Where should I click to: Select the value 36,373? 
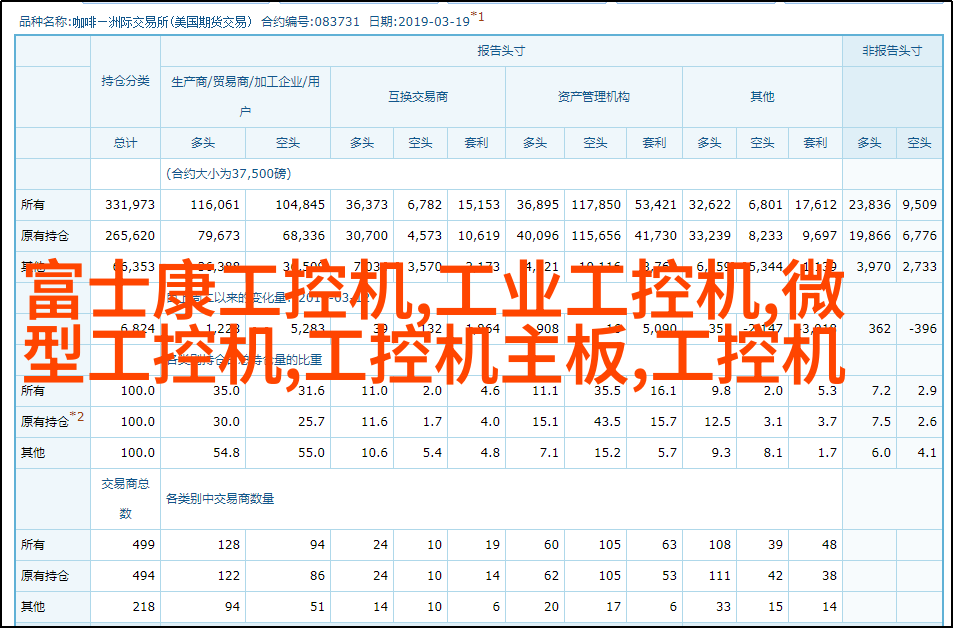[x=367, y=205]
